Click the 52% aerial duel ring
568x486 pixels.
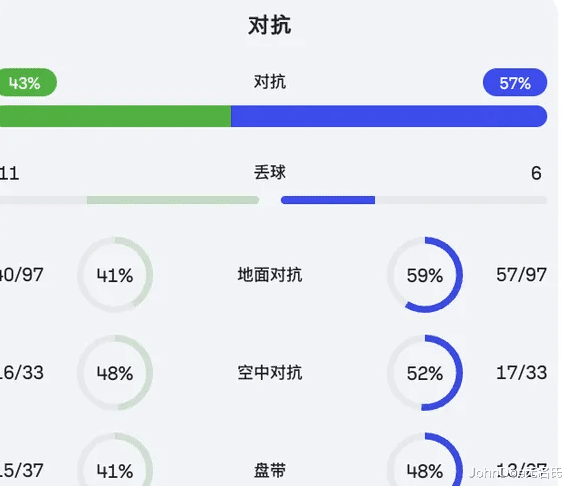click(x=425, y=373)
